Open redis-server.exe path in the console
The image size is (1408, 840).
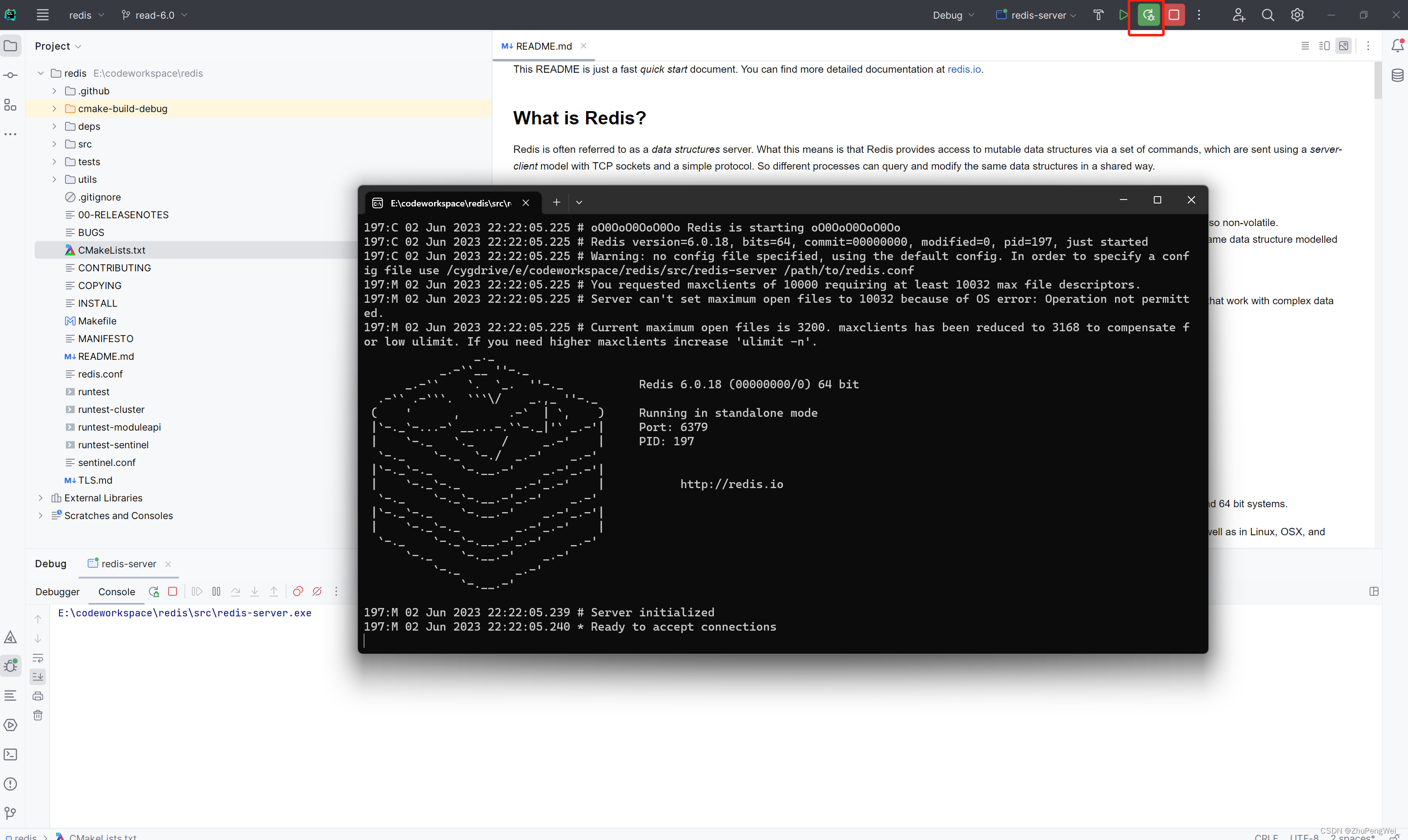(x=184, y=613)
